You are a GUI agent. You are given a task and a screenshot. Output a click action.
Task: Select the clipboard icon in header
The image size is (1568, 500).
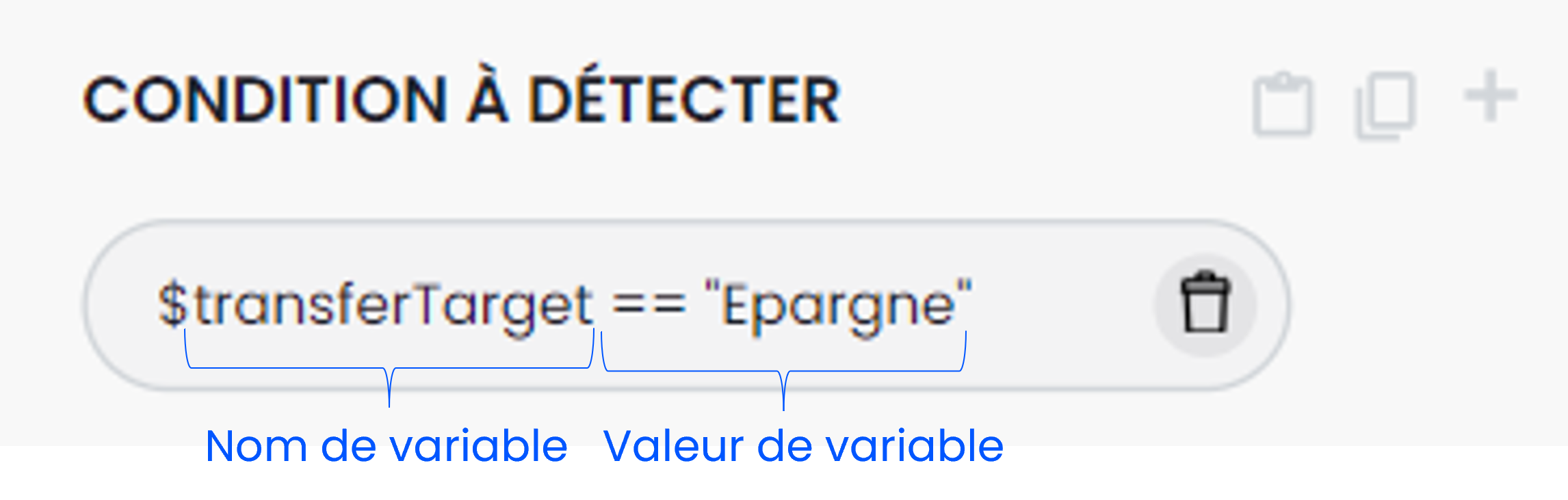[x=1283, y=105]
